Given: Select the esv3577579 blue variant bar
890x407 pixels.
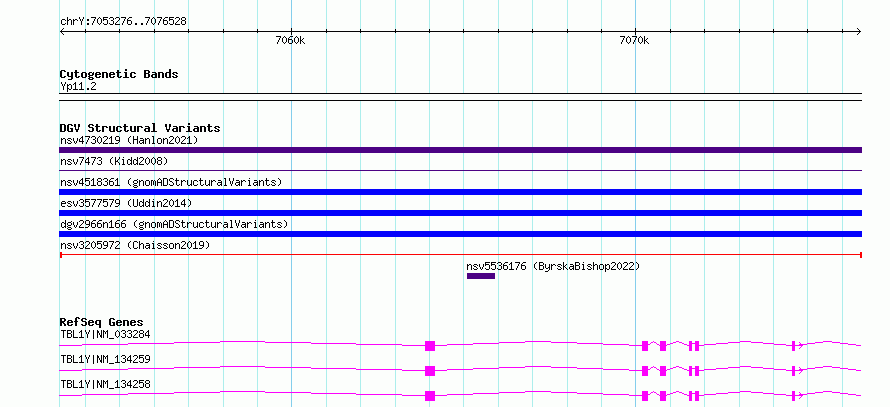Looking at the screenshot, I should pyautogui.click(x=460, y=213).
